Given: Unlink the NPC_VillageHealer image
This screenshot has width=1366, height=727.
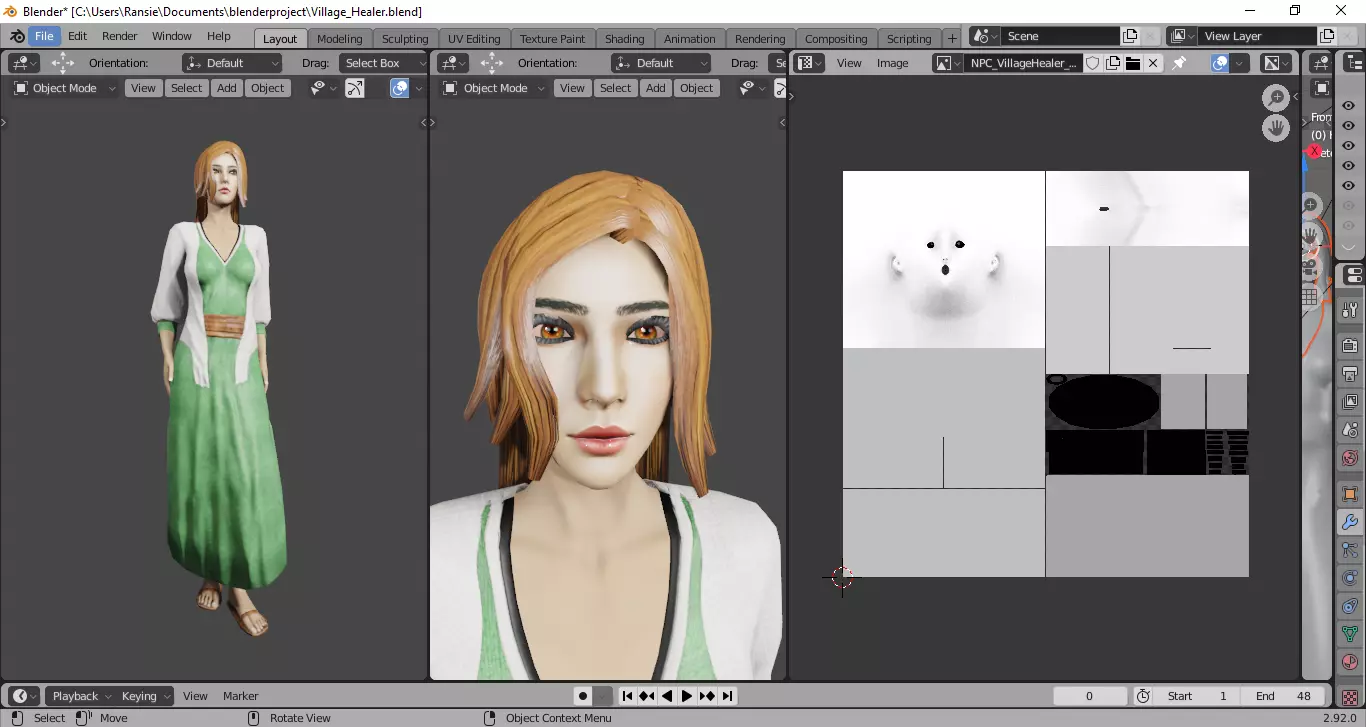Looking at the screenshot, I should (x=1153, y=63).
